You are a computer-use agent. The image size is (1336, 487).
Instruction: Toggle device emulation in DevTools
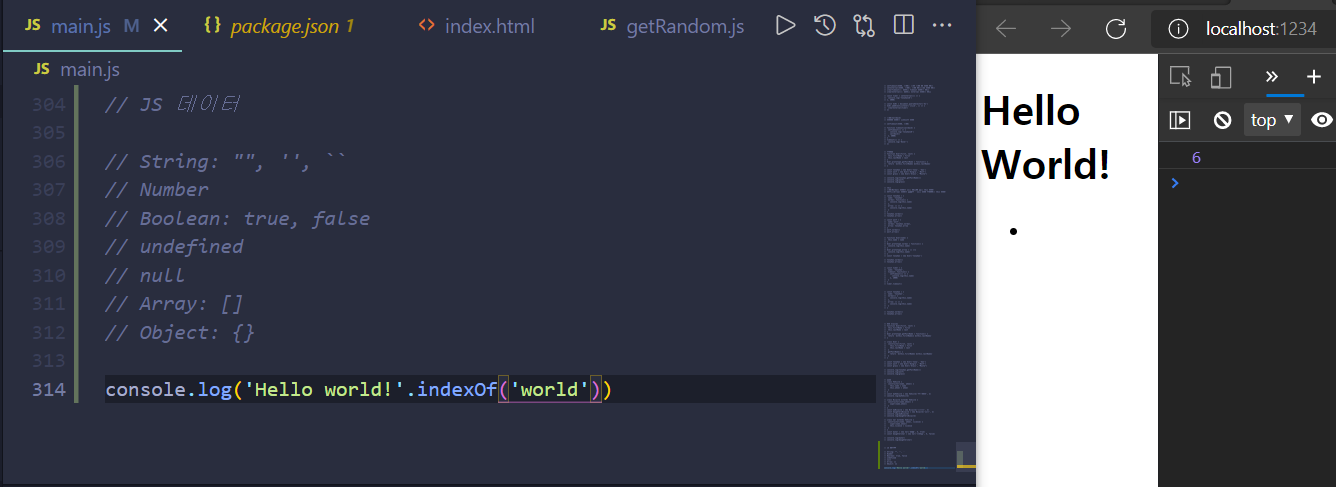(x=1220, y=77)
